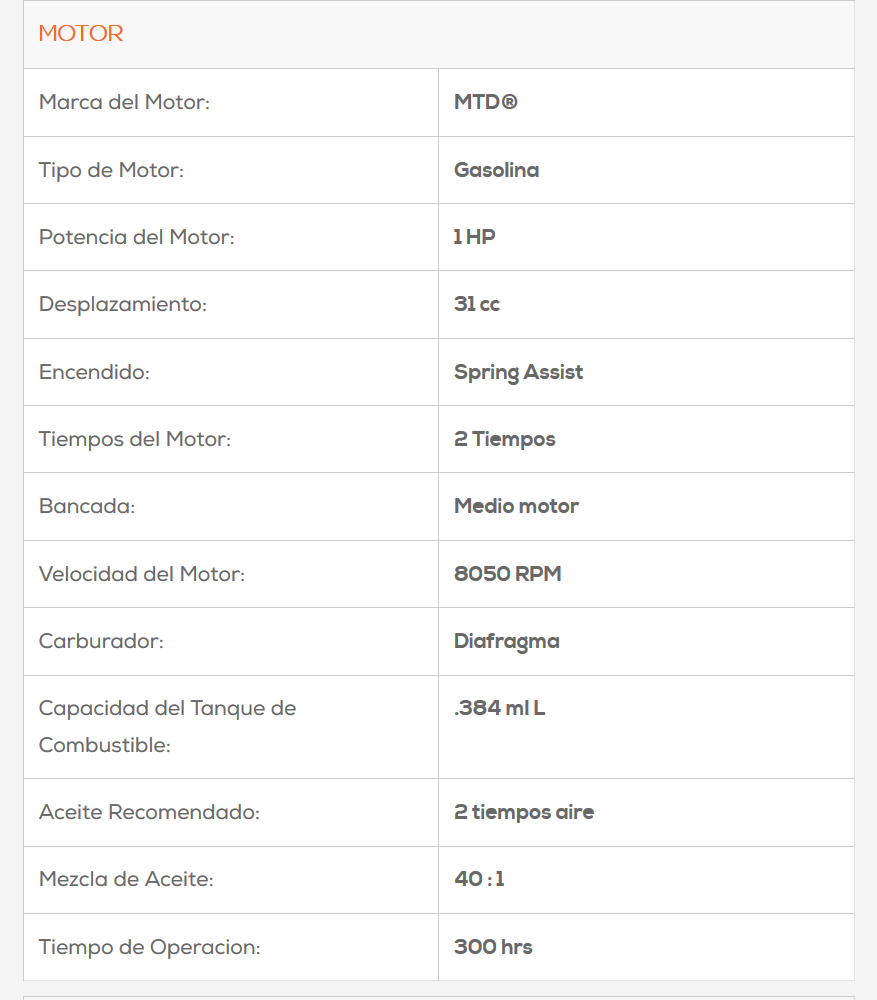Click the .384 ml L tank capacity
Image resolution: width=877 pixels, height=1000 pixels.
499,709
